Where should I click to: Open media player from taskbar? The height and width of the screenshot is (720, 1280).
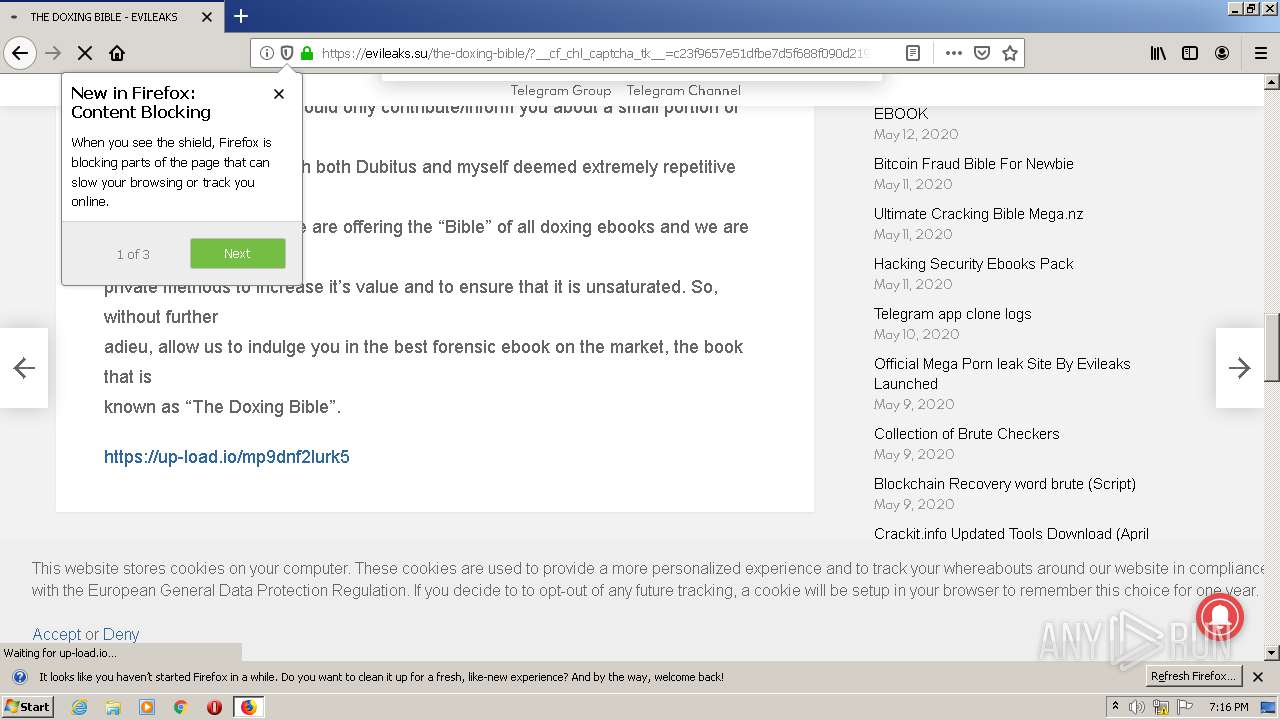coord(147,707)
